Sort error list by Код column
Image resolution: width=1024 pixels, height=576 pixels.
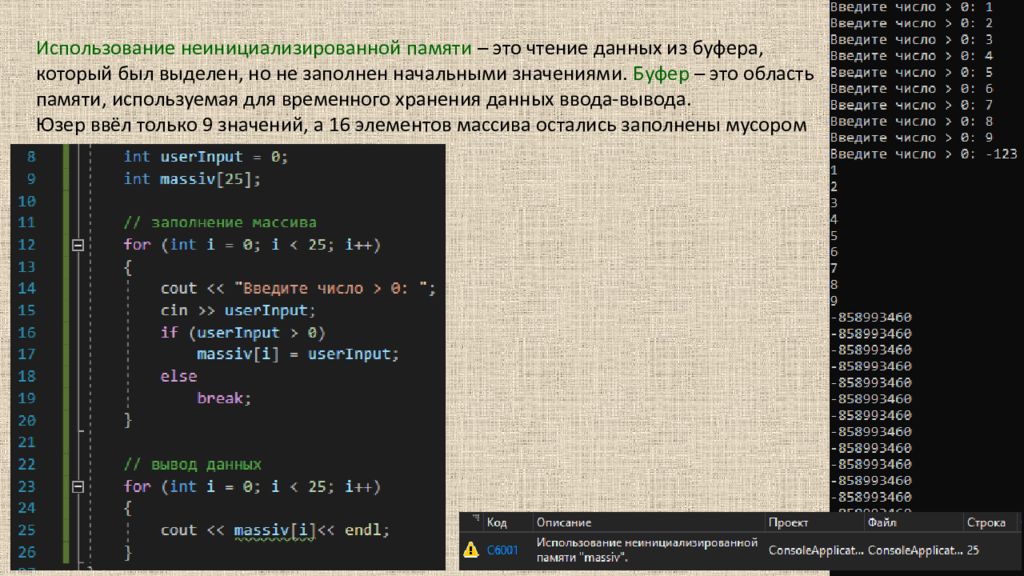coord(496,522)
